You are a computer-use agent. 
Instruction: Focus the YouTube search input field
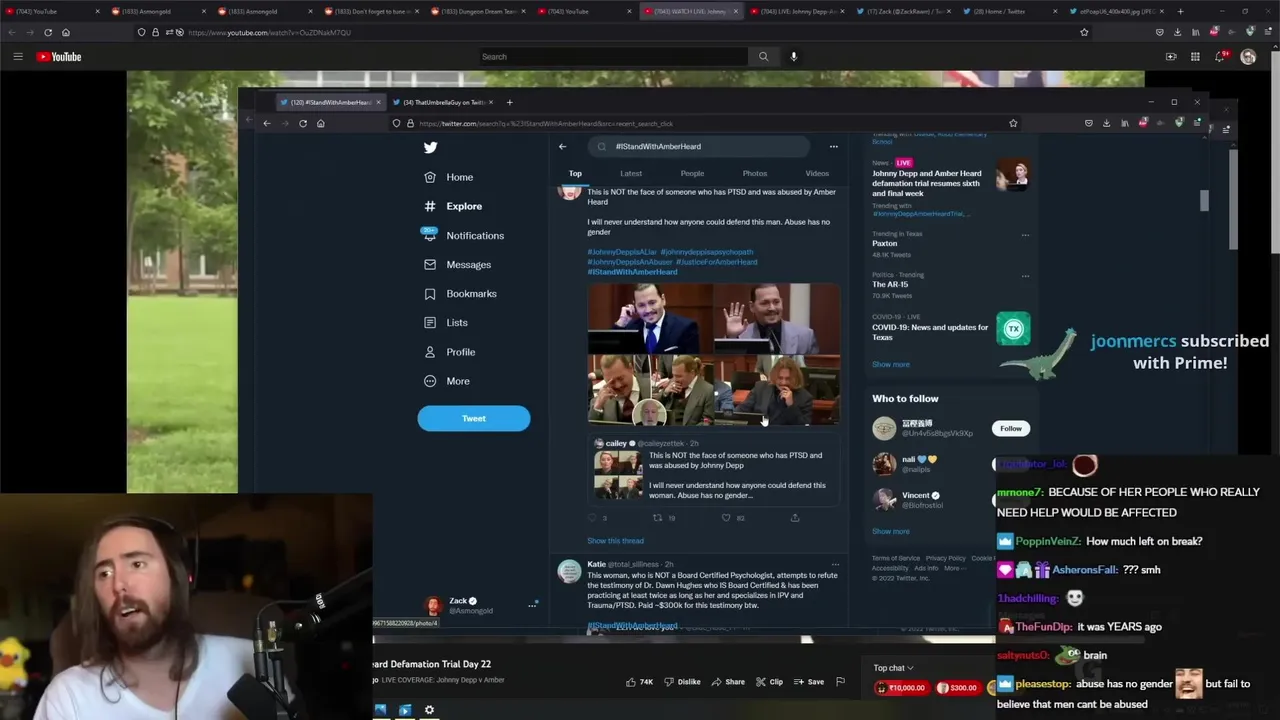[612, 57]
